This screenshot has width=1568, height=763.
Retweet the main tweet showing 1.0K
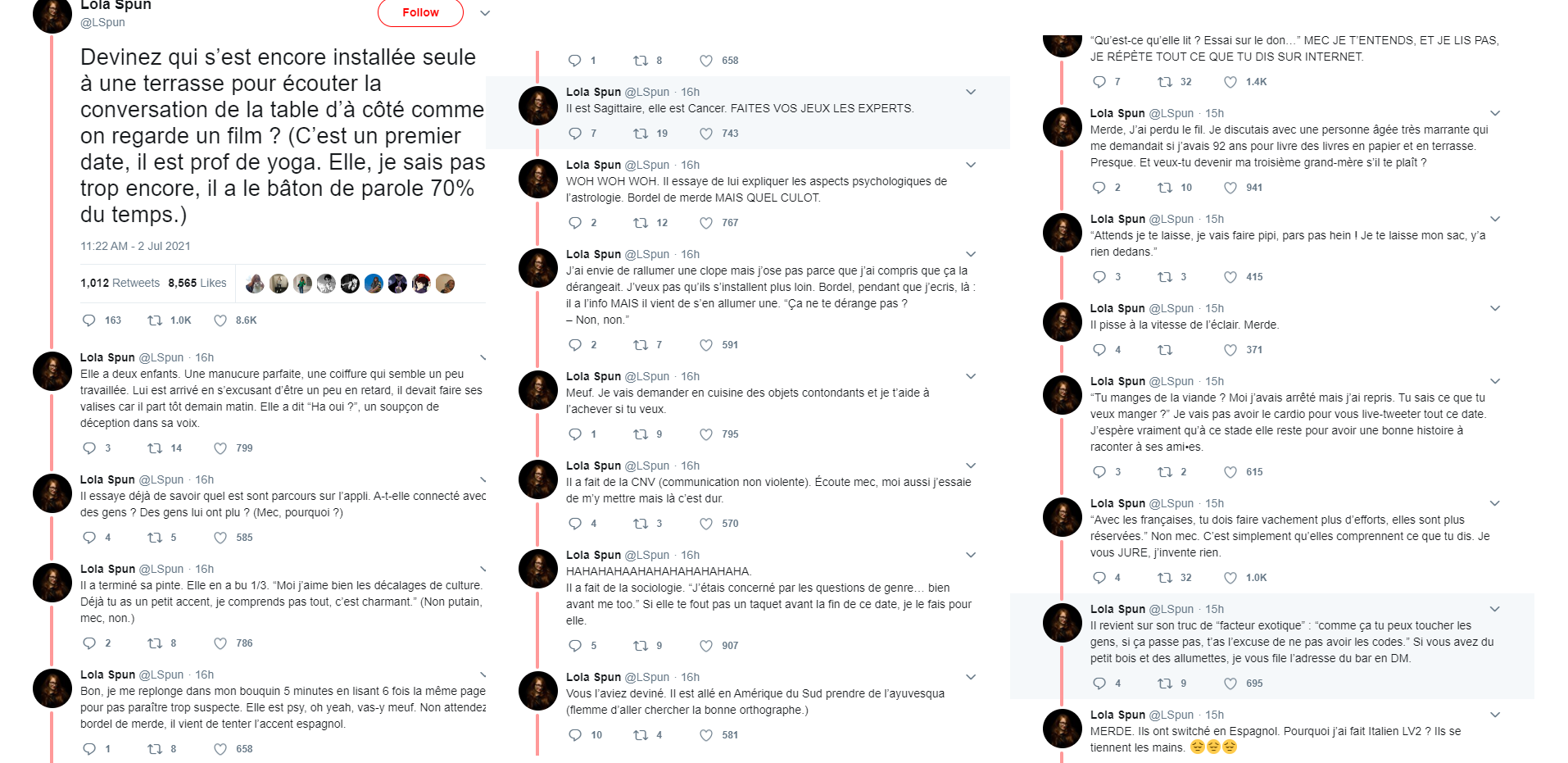[155, 320]
